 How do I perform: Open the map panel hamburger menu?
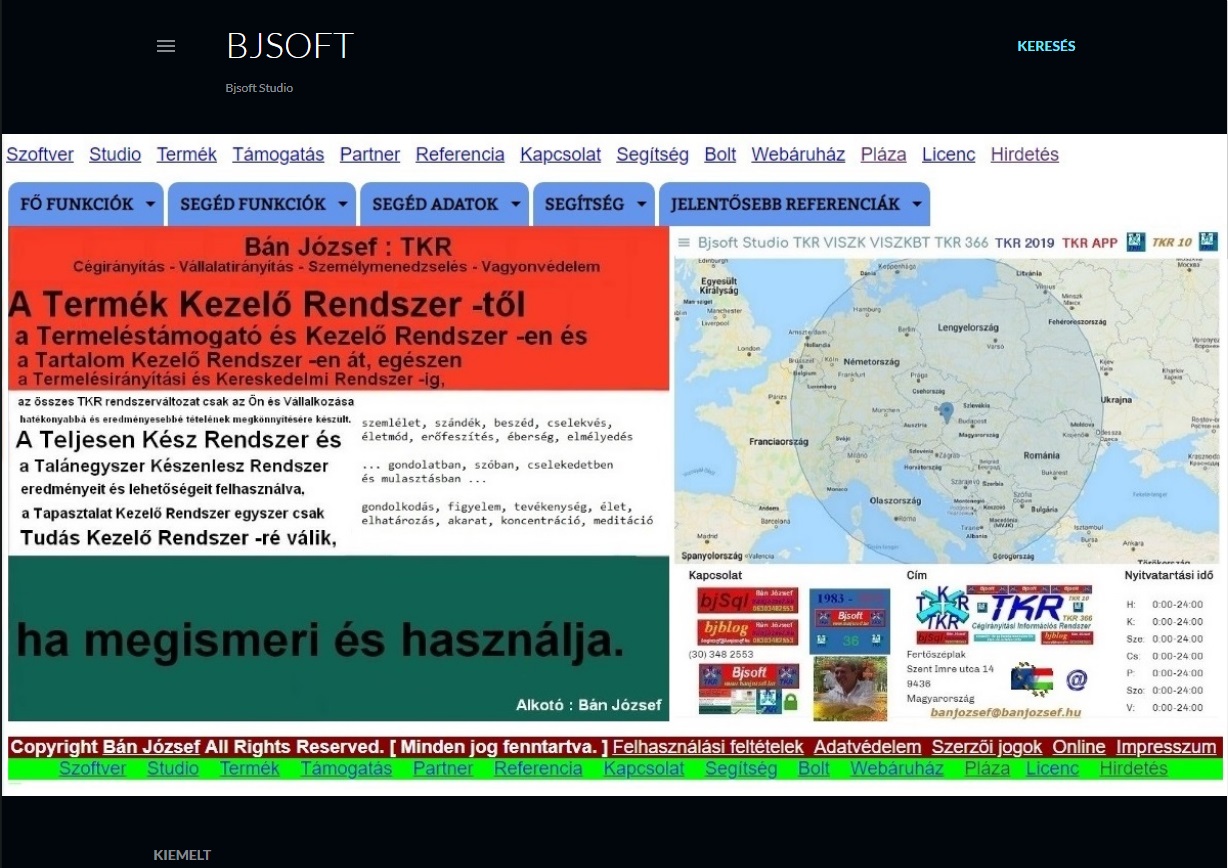[684, 242]
